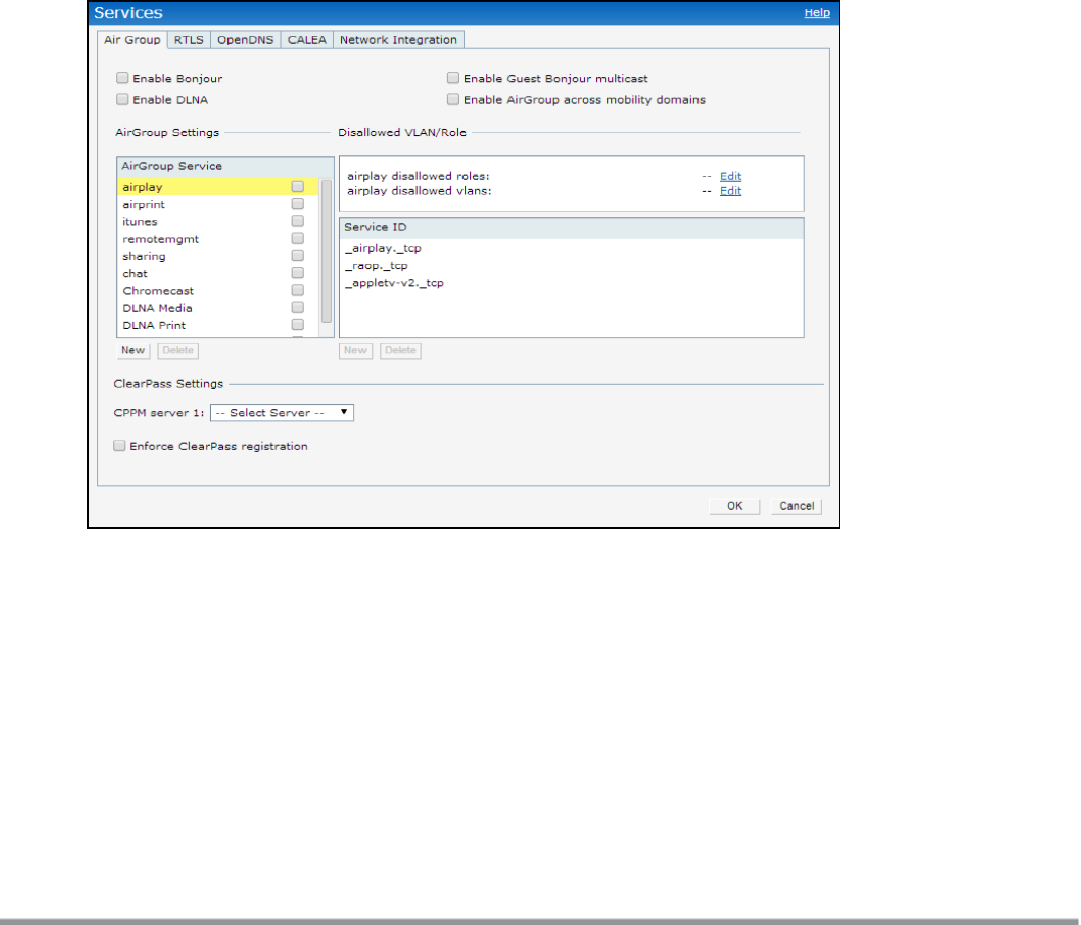Switch to the RTLS tab
The image size is (1081, 925).
(189, 40)
